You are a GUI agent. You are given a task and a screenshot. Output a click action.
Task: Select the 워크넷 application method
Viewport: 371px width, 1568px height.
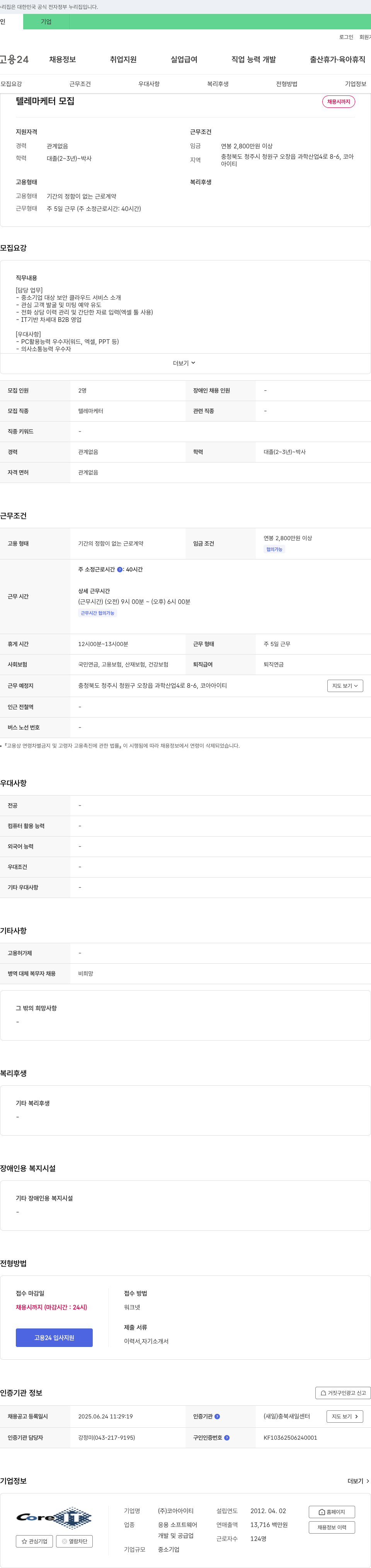[132, 1307]
